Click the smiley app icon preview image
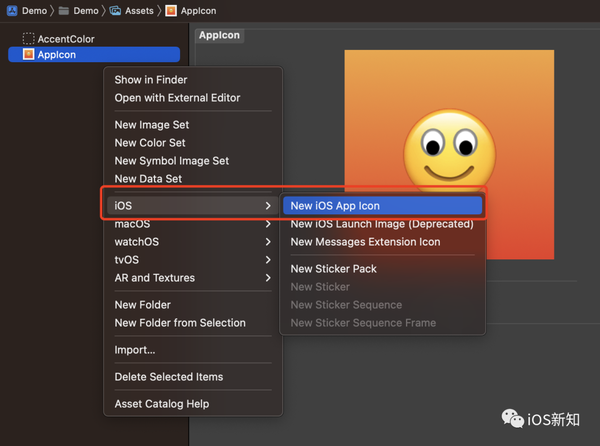Image resolution: width=600 pixels, height=446 pixels. [x=448, y=153]
